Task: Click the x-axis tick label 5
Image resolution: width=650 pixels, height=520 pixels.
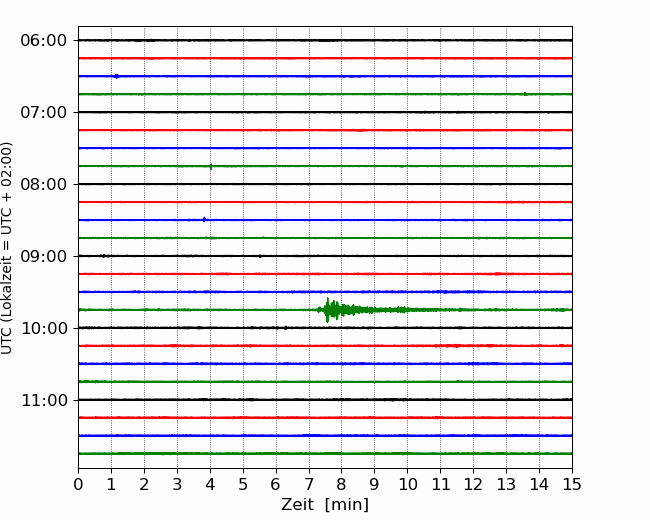Action: point(243,484)
